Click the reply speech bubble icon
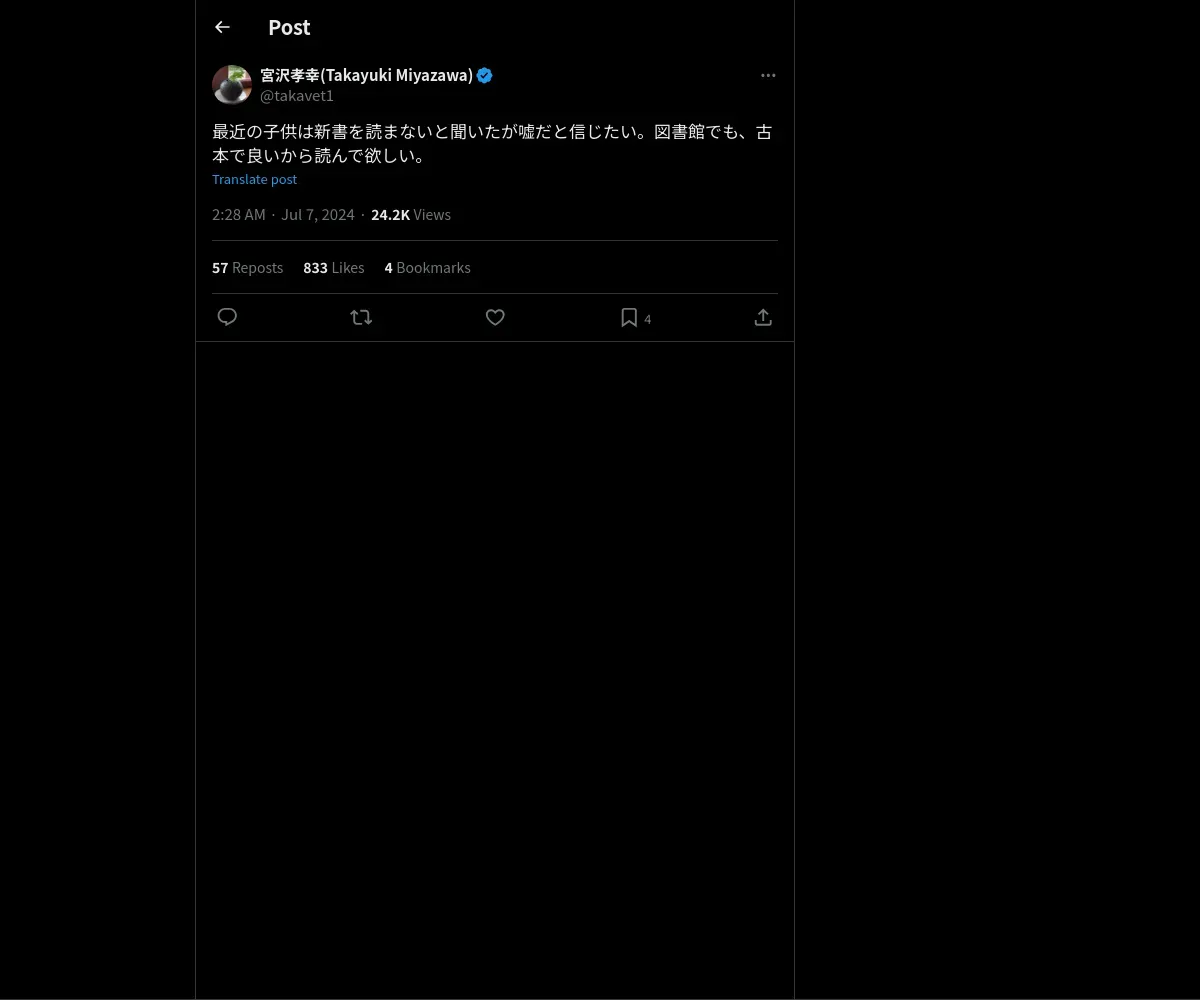 coord(227,317)
